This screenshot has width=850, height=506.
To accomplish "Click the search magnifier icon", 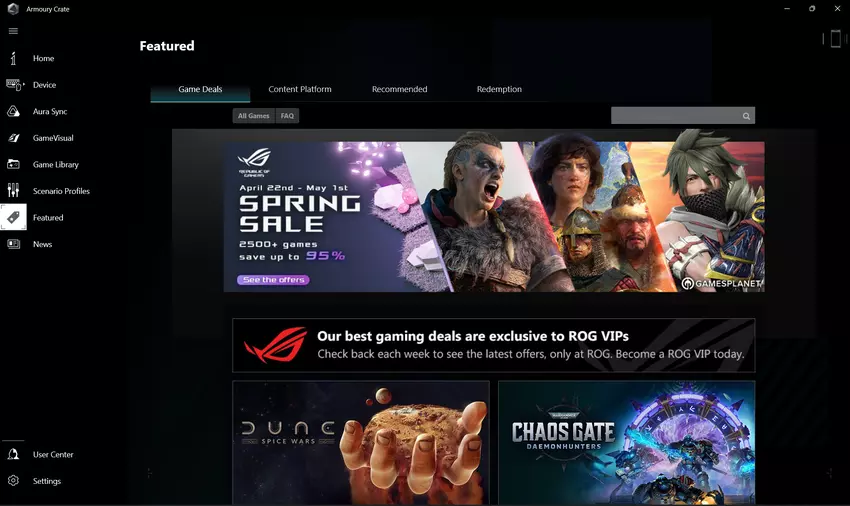I will pyautogui.click(x=746, y=116).
